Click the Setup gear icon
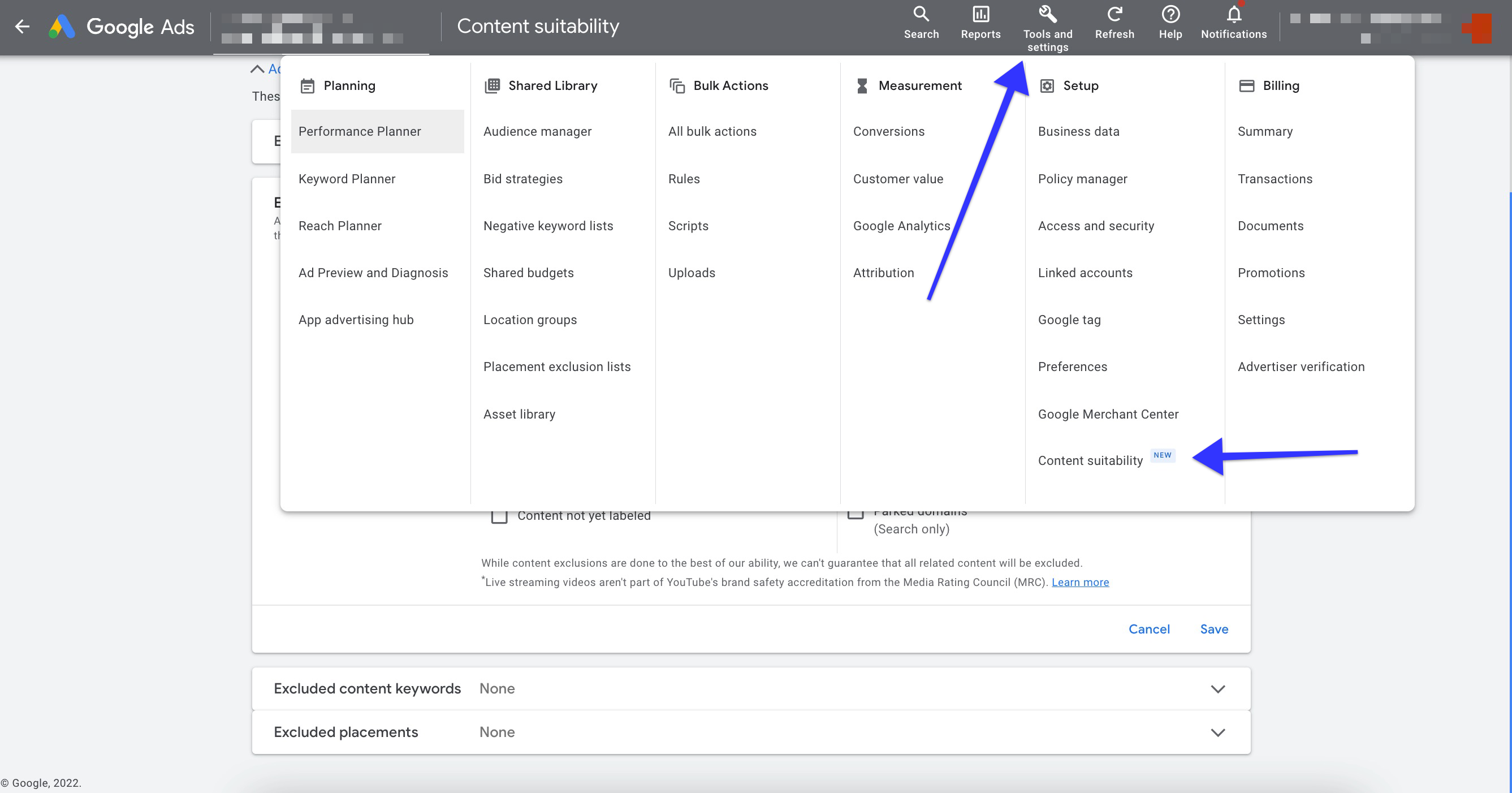 (x=1047, y=87)
